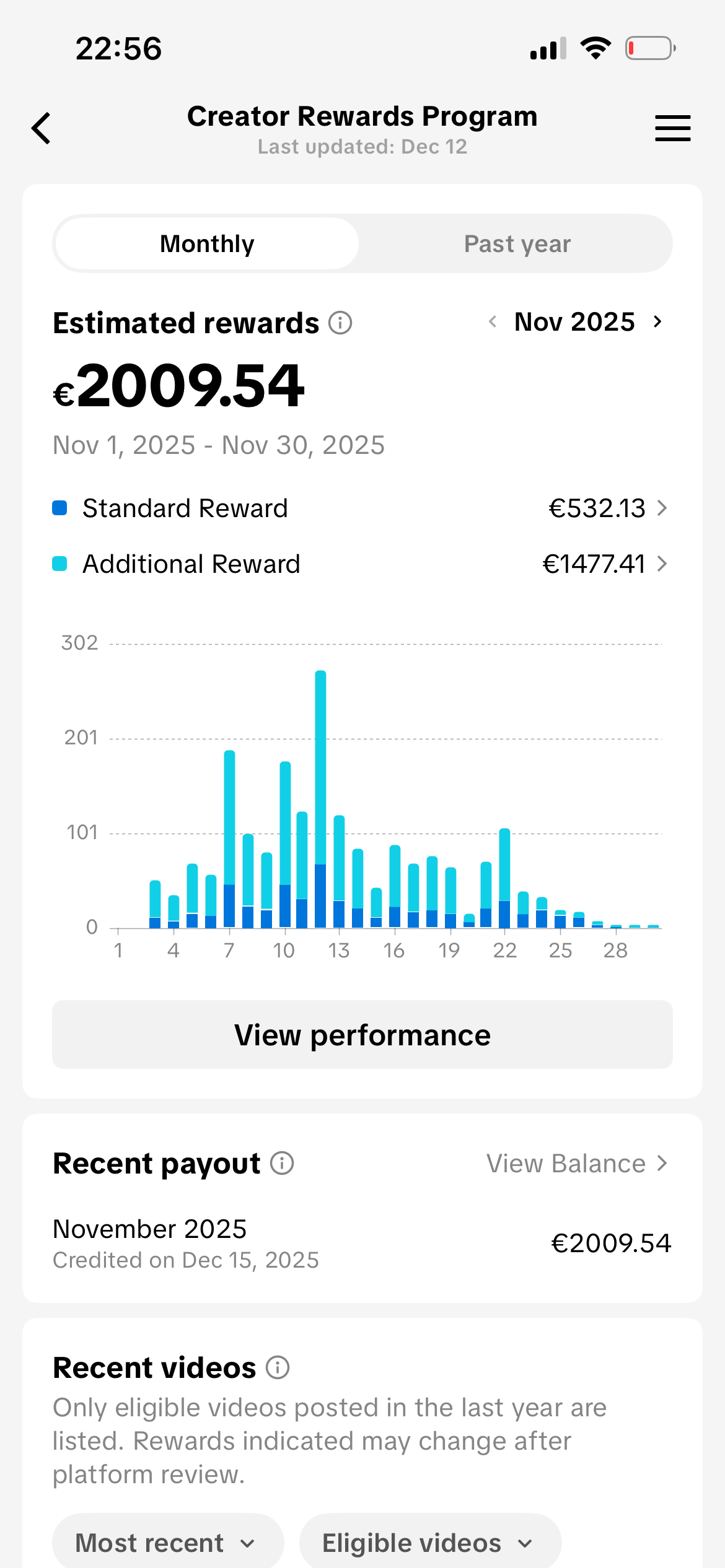Tap the Standard Reward blue swatch
The height and width of the screenshot is (1568, 725).
point(59,508)
